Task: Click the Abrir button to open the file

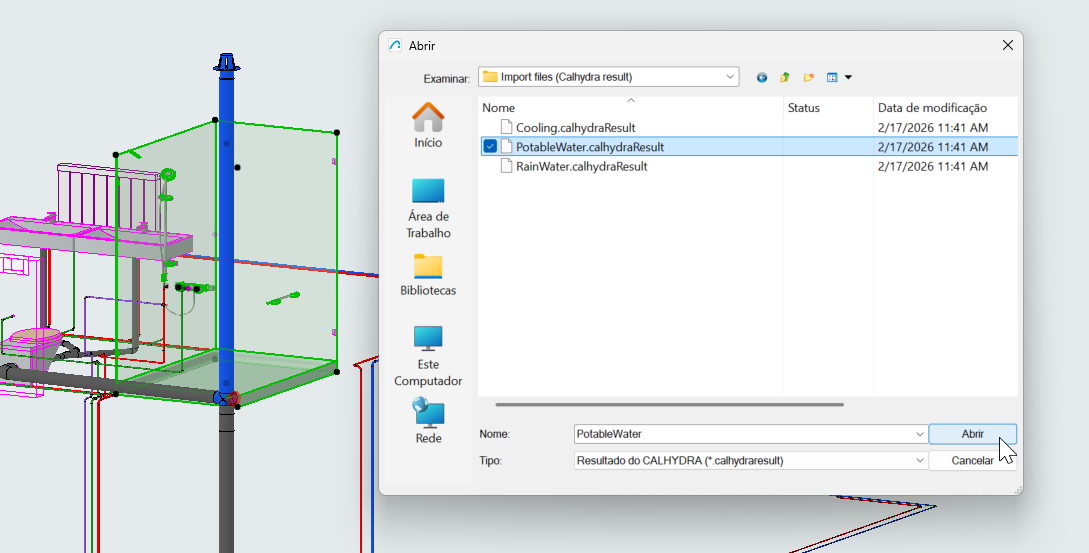Action: pyautogui.click(x=972, y=434)
